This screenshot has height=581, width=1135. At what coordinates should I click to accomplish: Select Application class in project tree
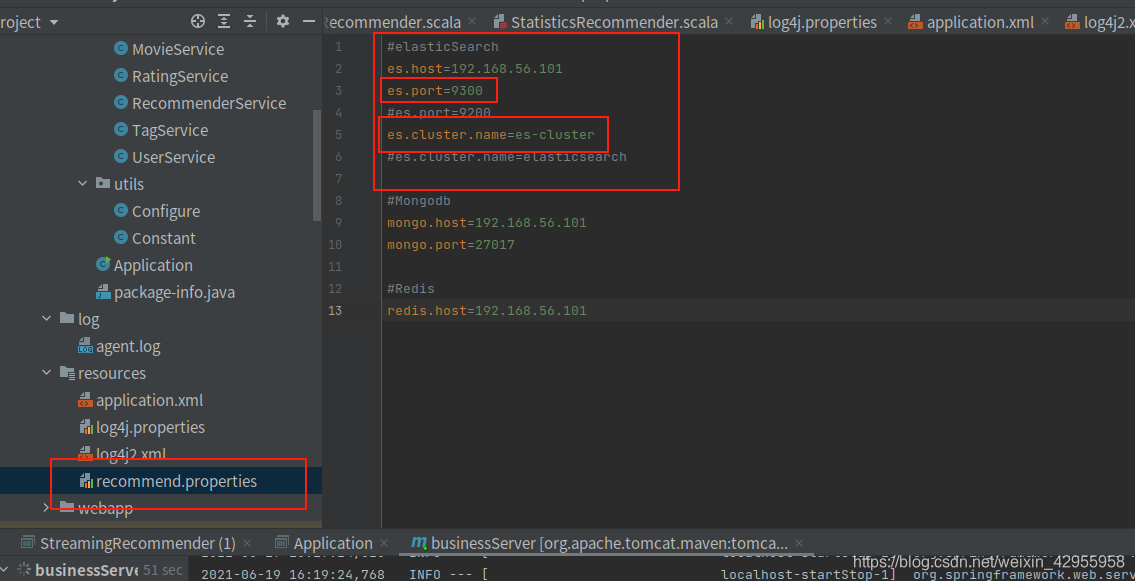tap(153, 266)
